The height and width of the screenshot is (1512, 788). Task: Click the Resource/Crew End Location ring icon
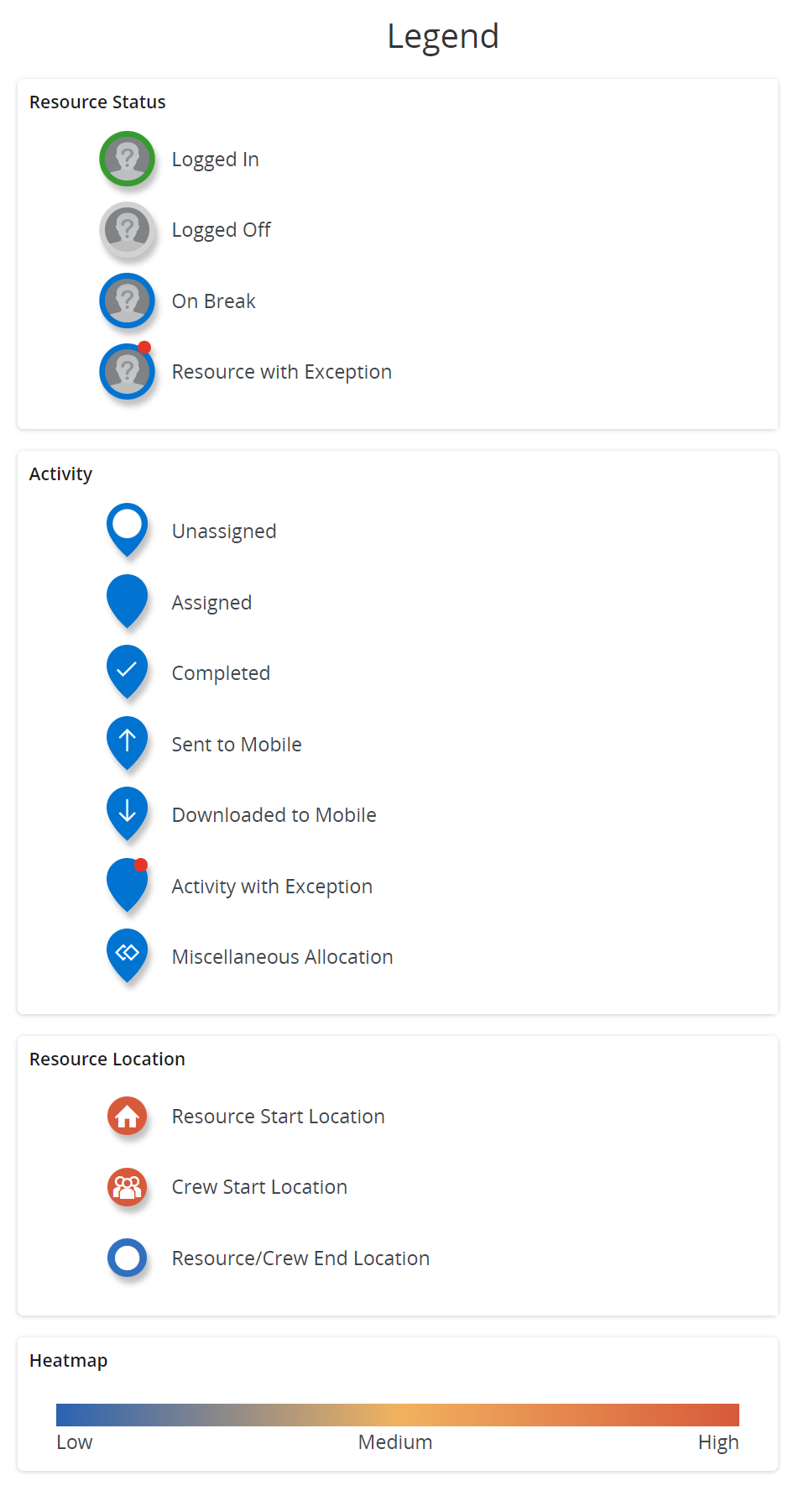click(x=127, y=1258)
